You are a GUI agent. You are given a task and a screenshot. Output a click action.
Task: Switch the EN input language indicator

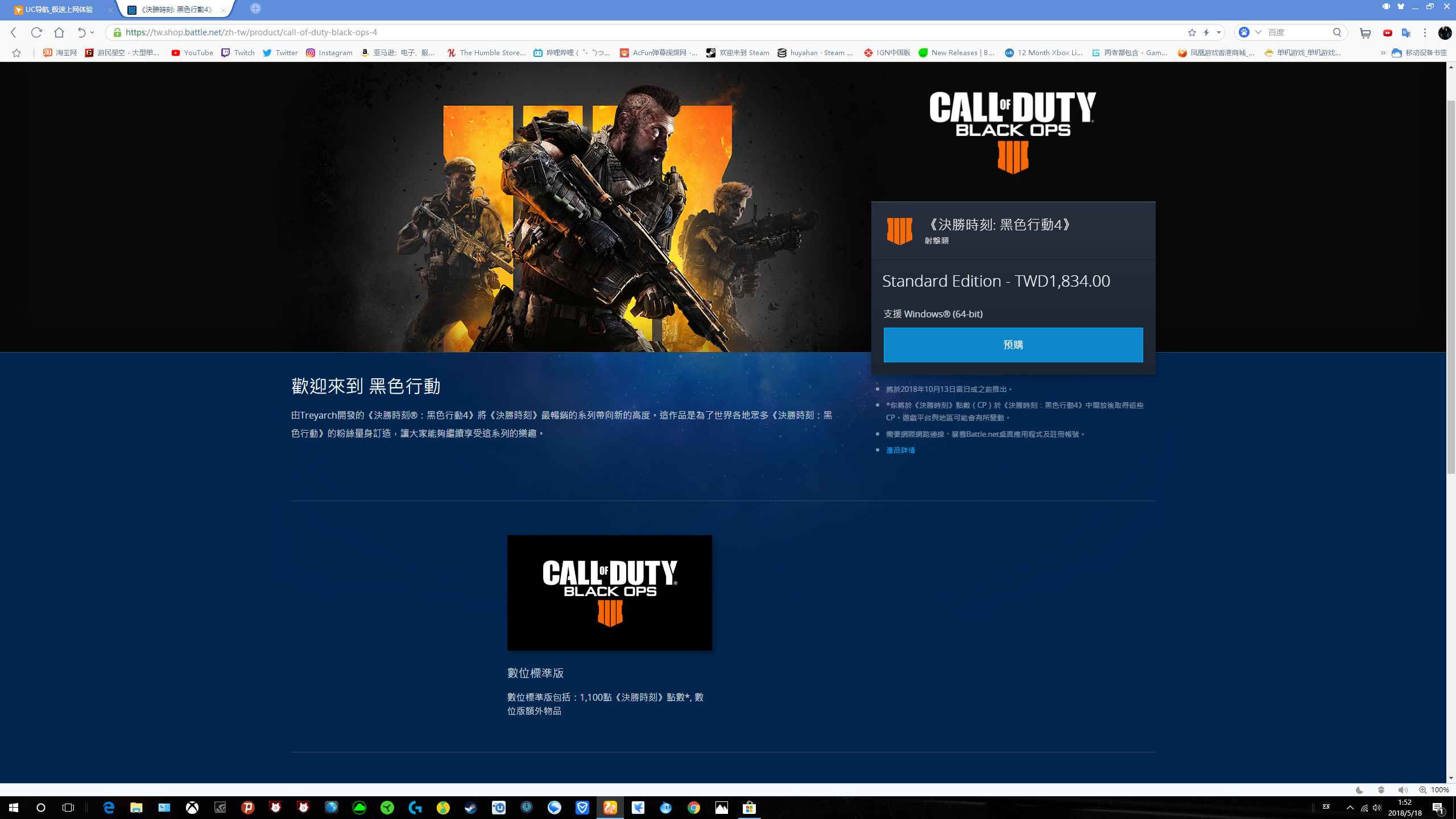tap(1326, 807)
